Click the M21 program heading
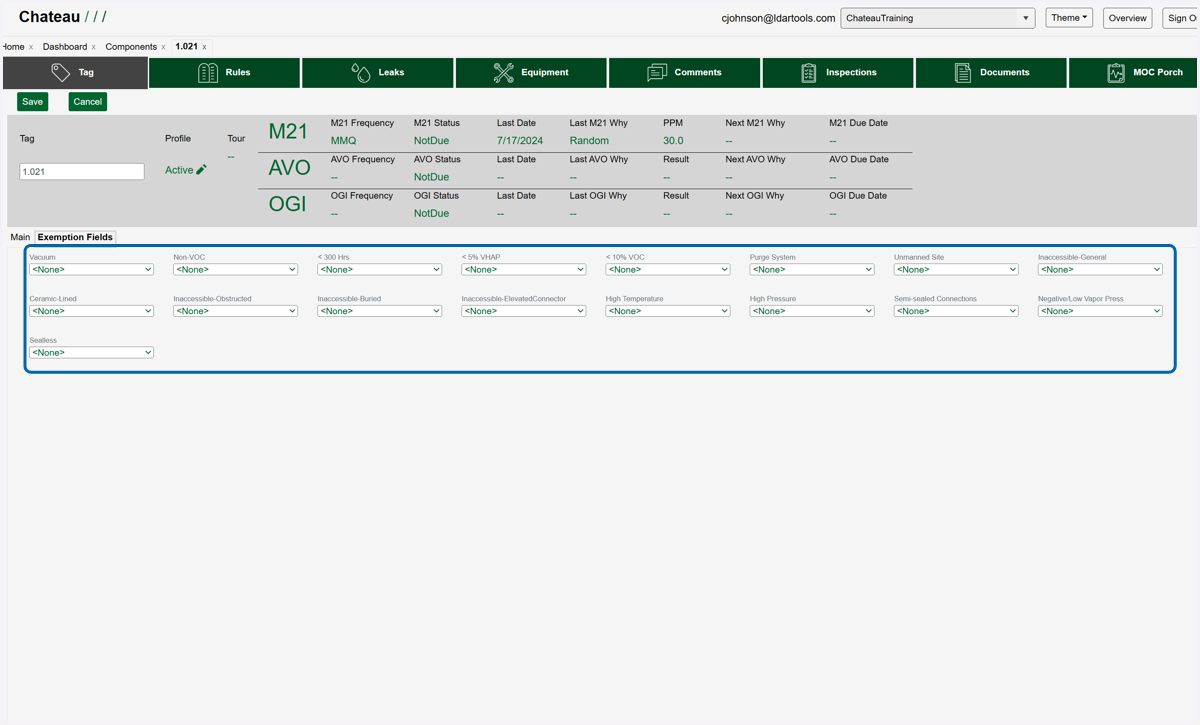Image resolution: width=1200 pixels, height=725 pixels. click(288, 132)
